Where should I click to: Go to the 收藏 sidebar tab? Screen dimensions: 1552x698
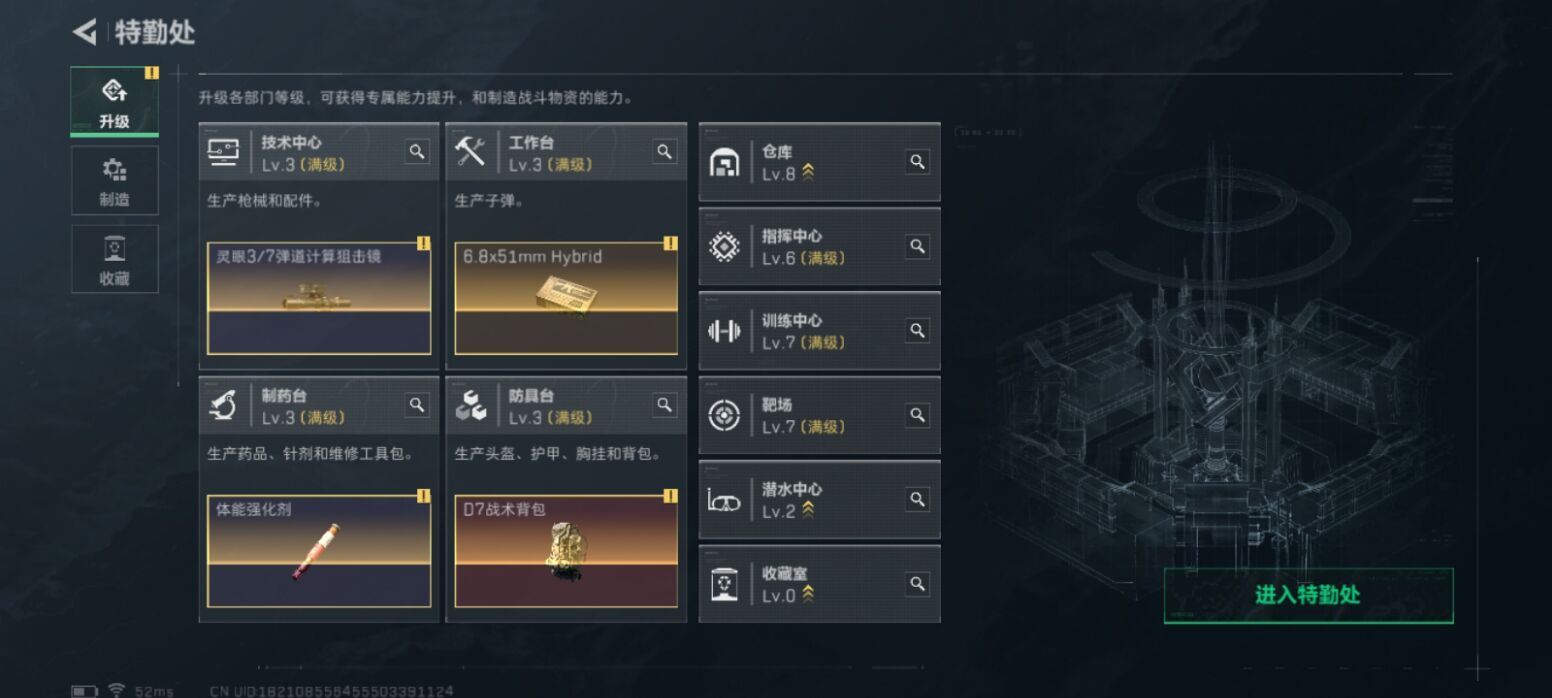(114, 258)
